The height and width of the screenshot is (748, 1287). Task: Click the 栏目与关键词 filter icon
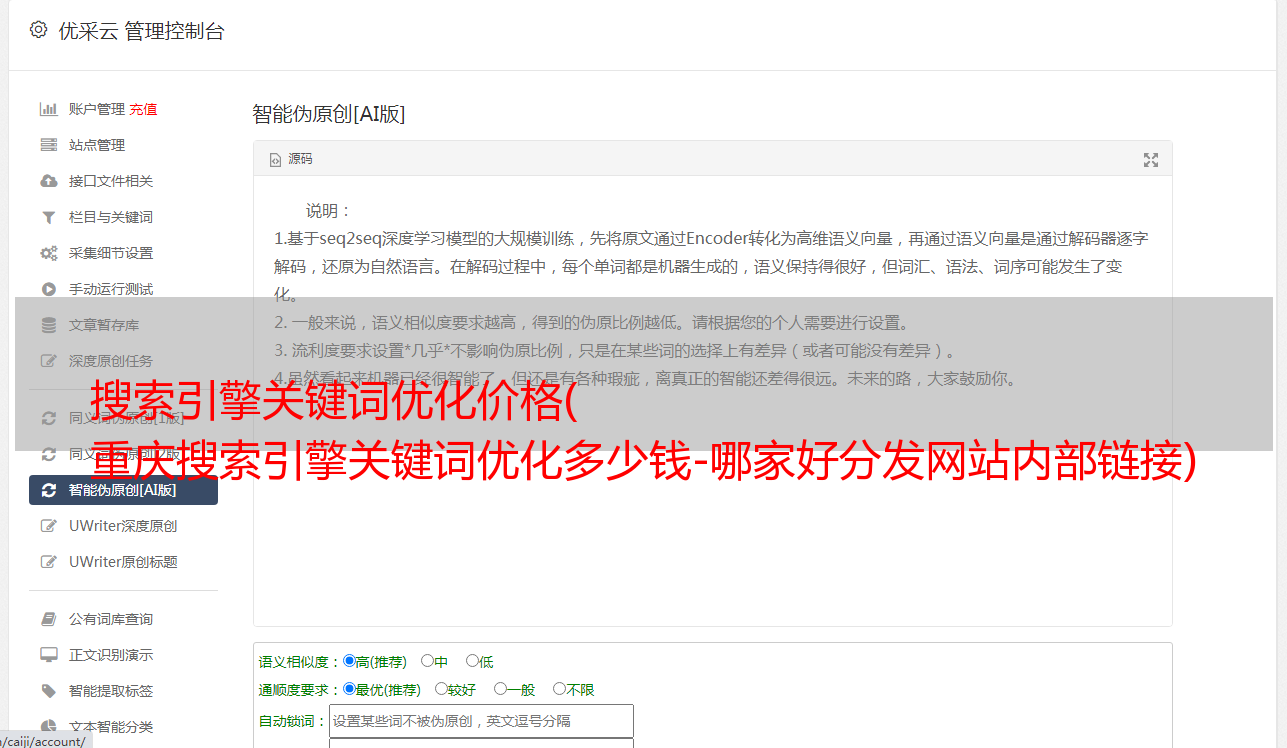click(48, 217)
